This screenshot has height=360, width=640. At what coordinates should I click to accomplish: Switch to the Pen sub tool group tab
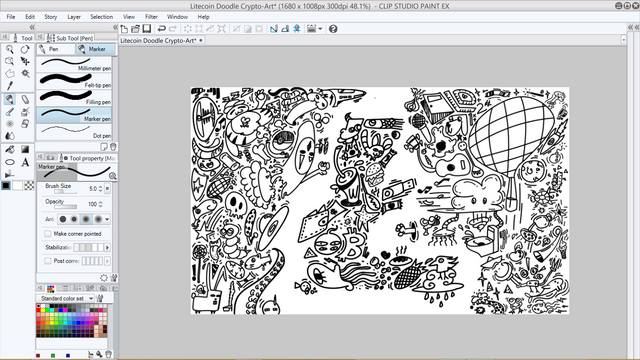[x=56, y=49]
